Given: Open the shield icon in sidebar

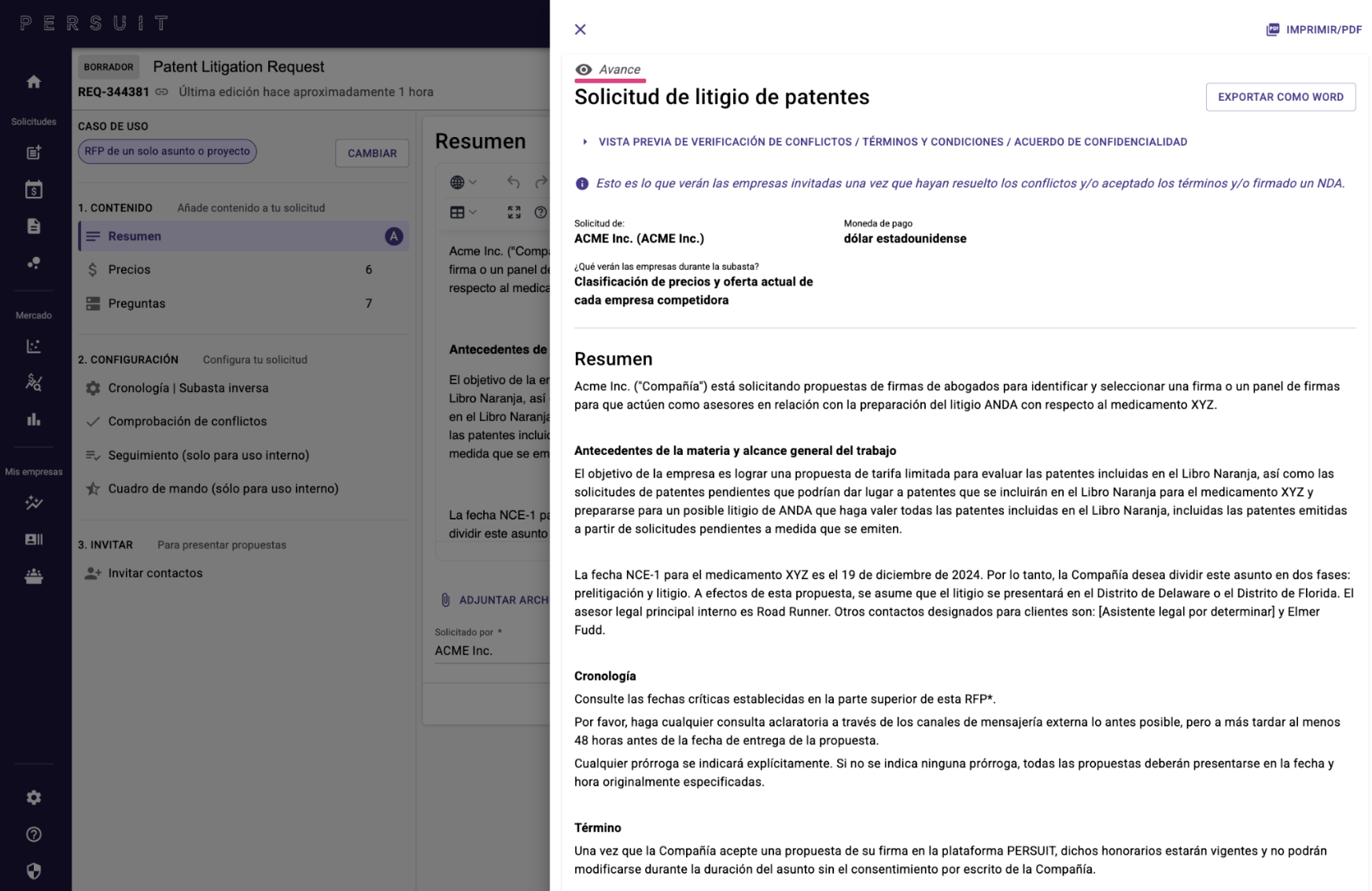Looking at the screenshot, I should click(34, 871).
